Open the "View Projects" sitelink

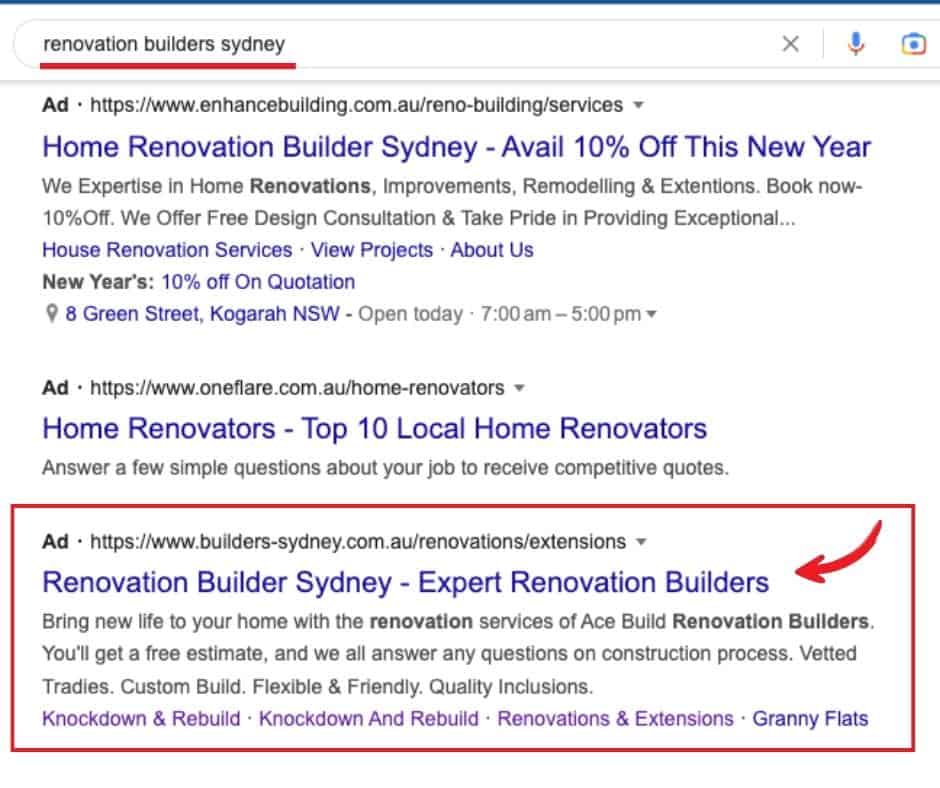pos(372,250)
